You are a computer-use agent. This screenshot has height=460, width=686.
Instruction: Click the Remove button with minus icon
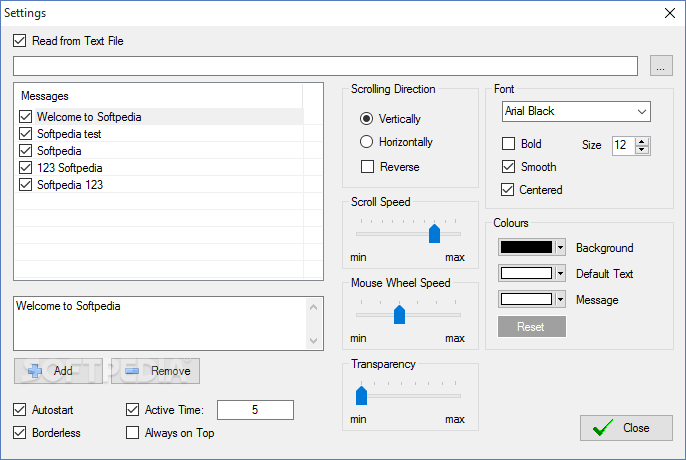coord(155,371)
